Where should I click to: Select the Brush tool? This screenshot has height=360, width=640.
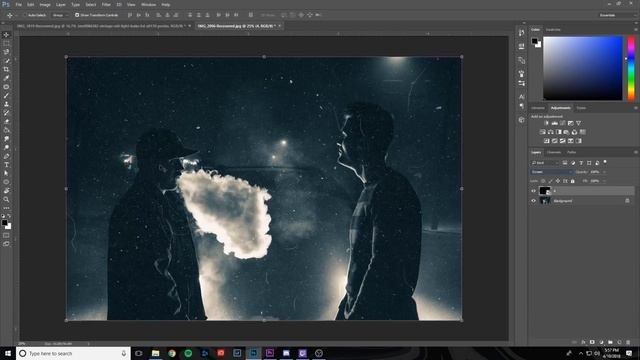click(x=6, y=96)
